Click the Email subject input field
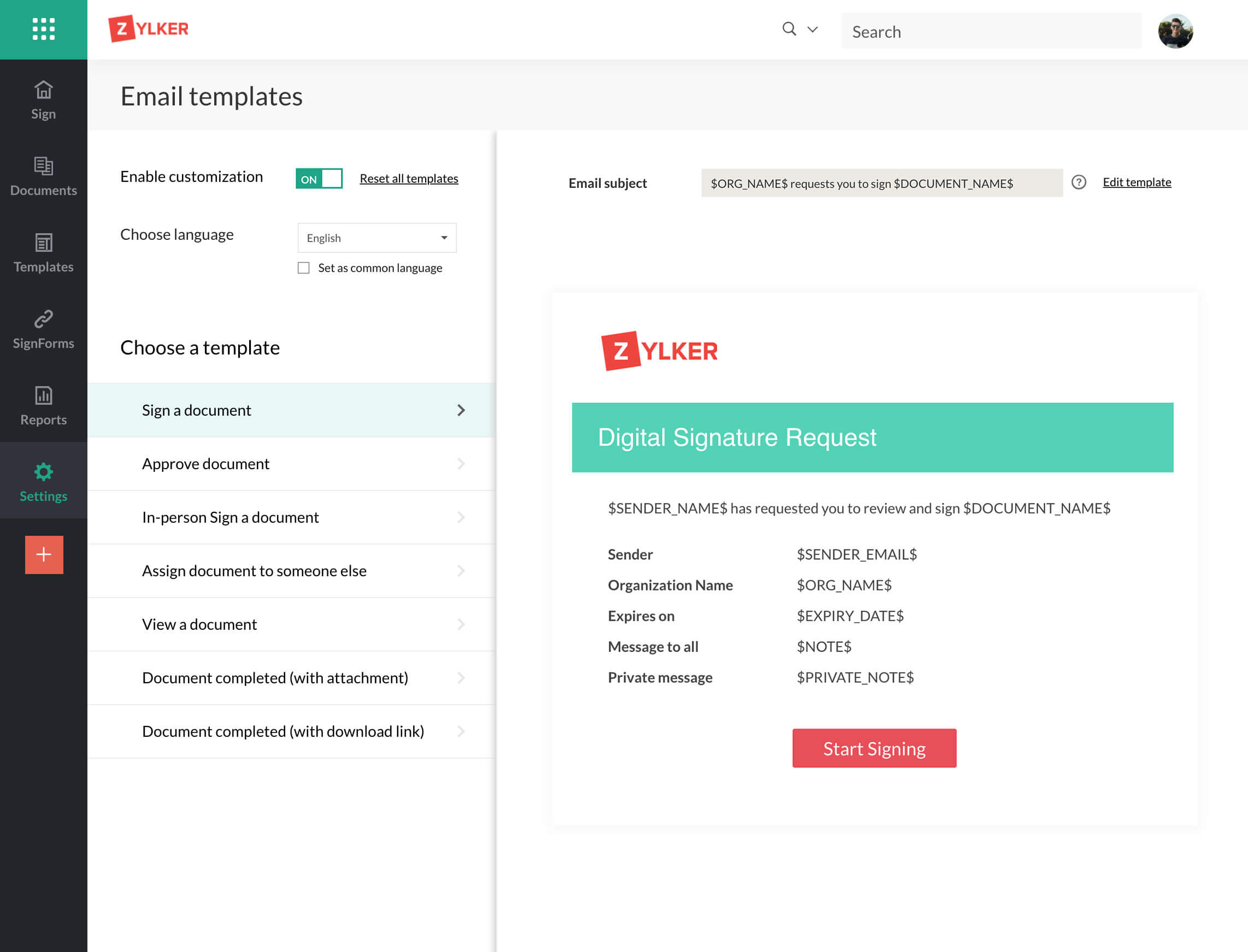This screenshot has height=952, width=1248. (x=880, y=182)
